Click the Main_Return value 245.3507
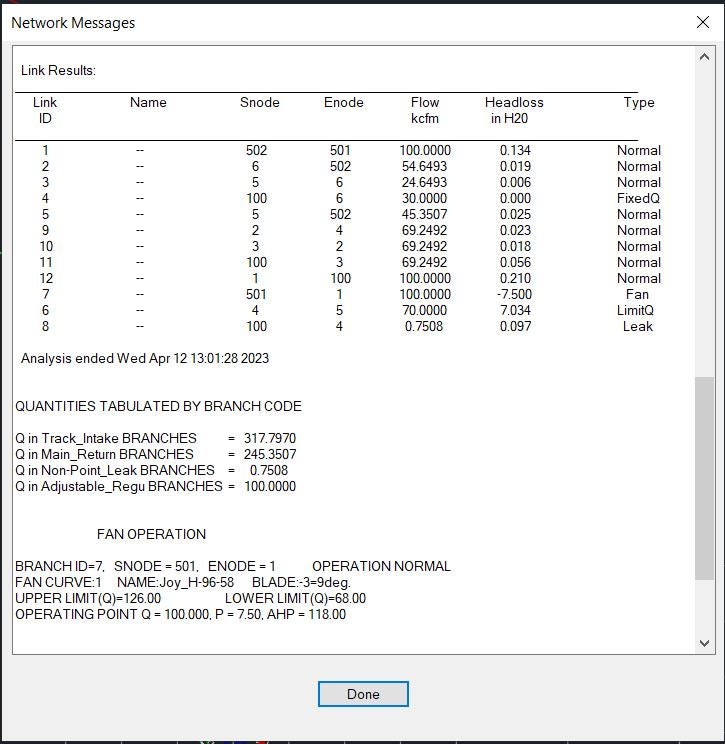The image size is (725, 744). coord(270,455)
